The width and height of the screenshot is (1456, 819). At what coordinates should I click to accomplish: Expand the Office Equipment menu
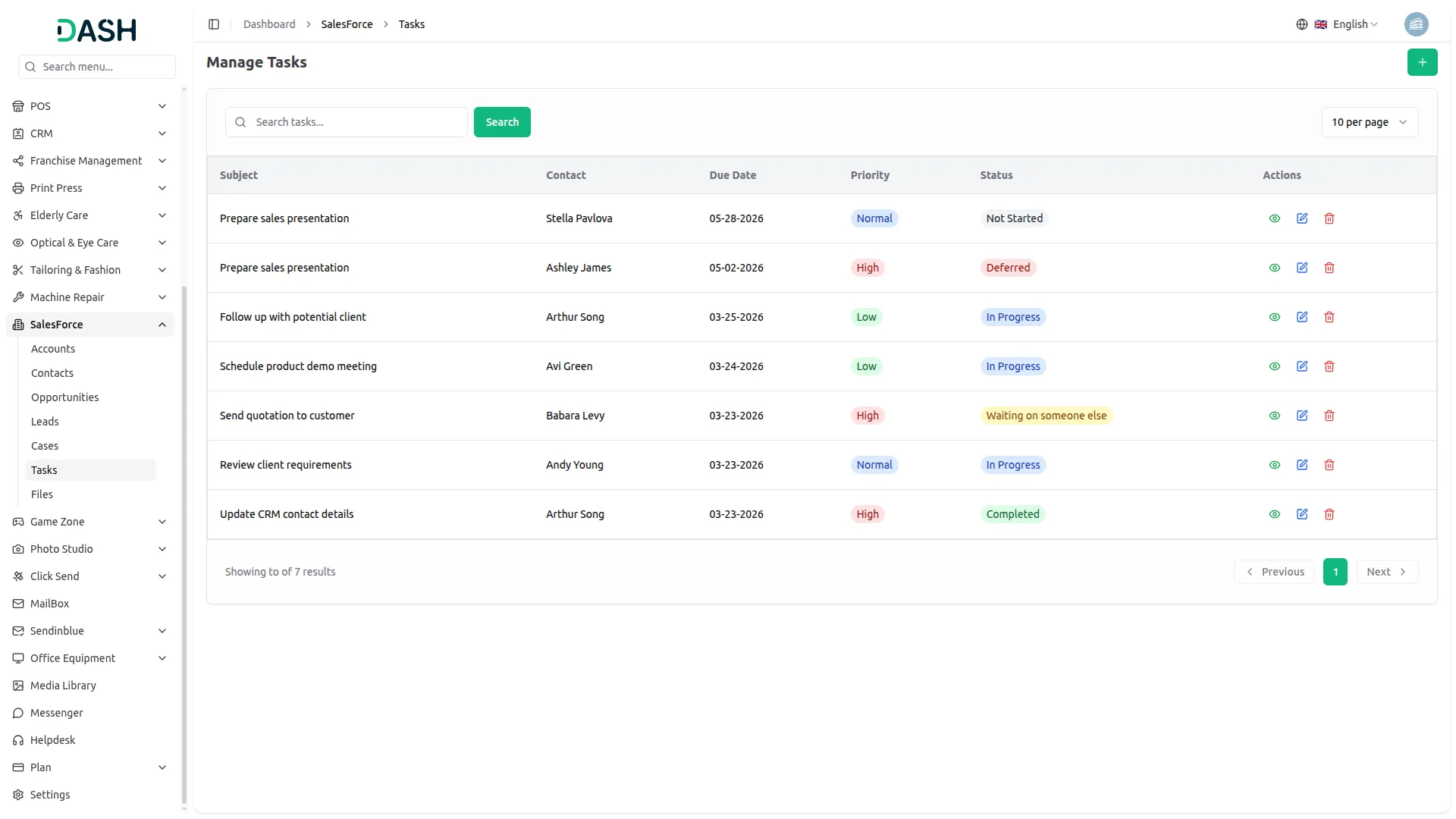(x=89, y=658)
